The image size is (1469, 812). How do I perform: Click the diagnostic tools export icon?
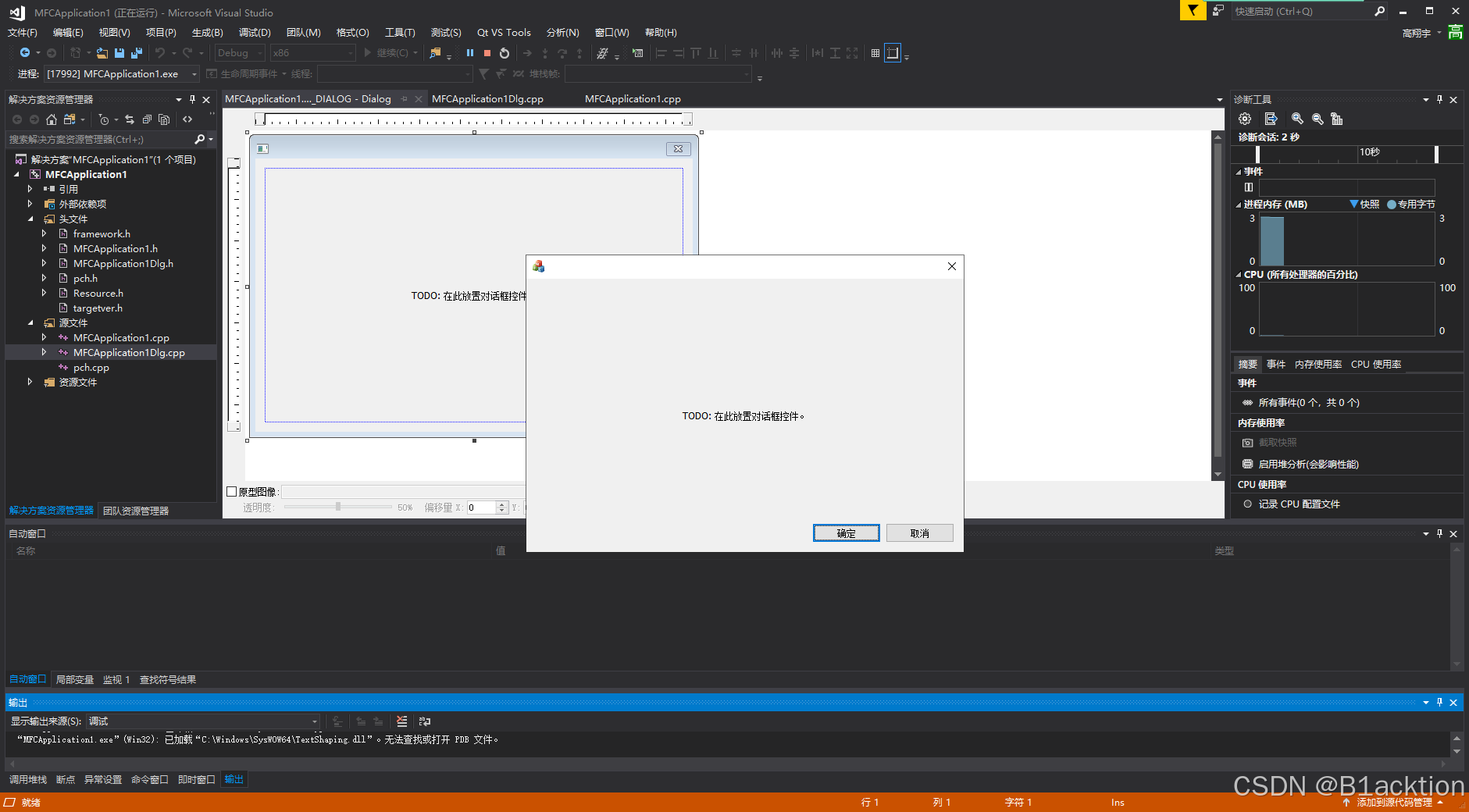[x=1271, y=119]
